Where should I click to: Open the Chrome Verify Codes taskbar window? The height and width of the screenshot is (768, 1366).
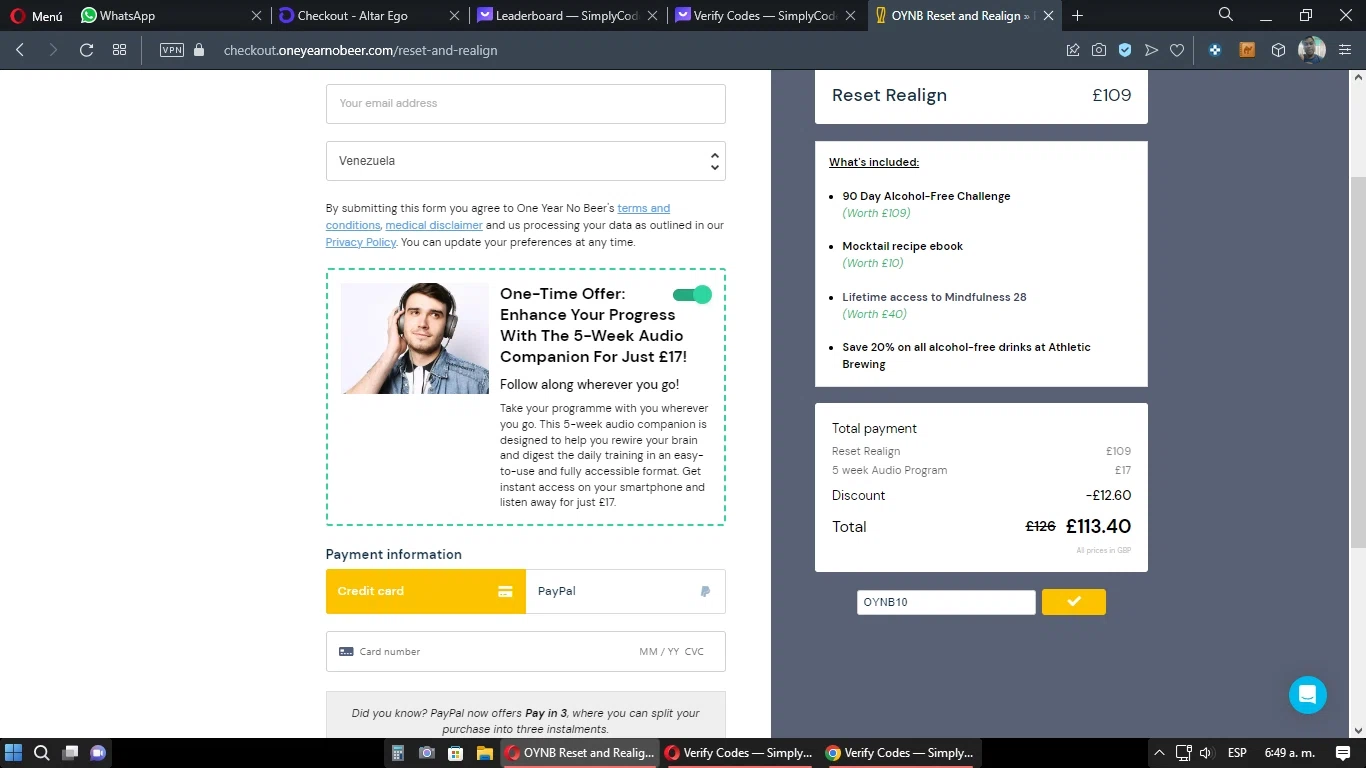[899, 753]
